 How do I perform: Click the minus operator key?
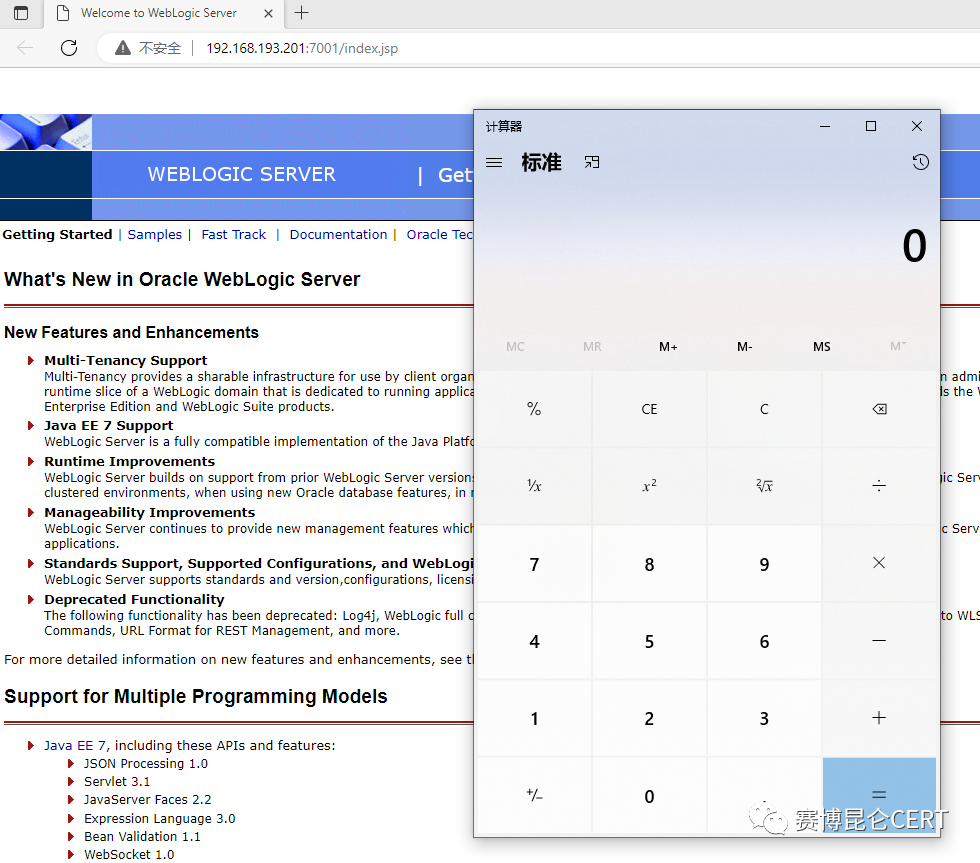pos(879,641)
